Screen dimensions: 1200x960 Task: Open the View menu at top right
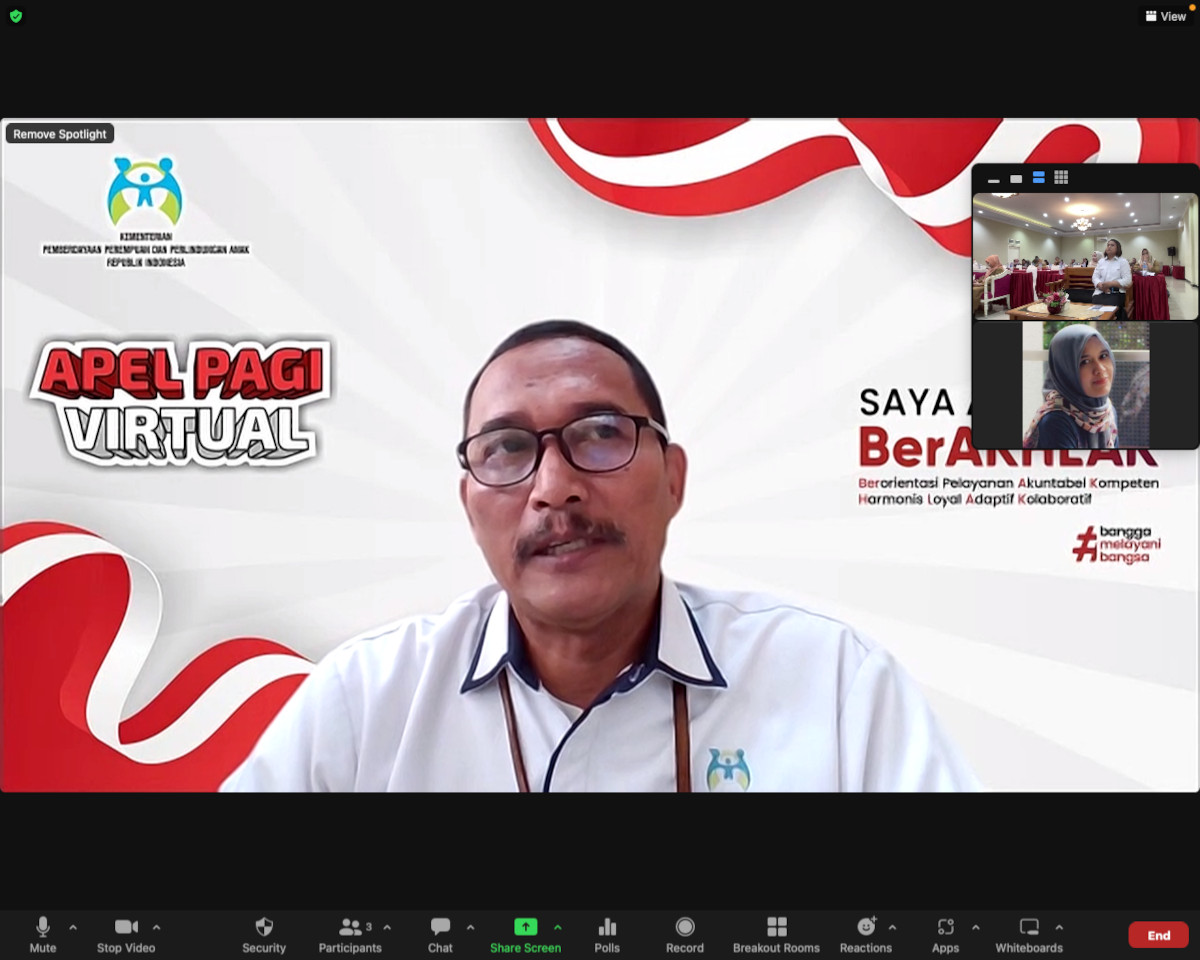1165,16
